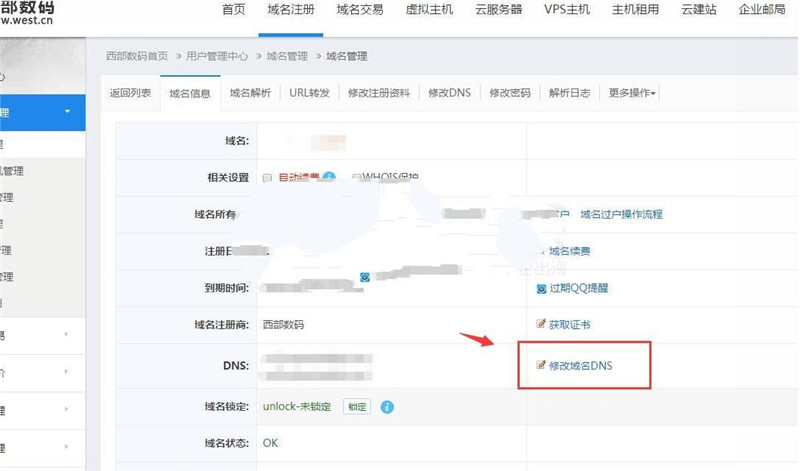
Task: Collapse the highlighted blue sidebar section arrow
Action: [67, 111]
